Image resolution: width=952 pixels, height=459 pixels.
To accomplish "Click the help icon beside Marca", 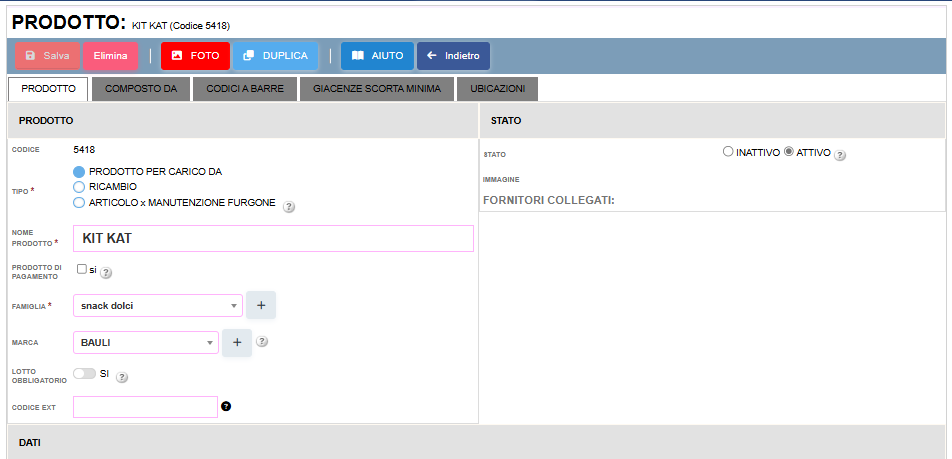I will click(262, 341).
